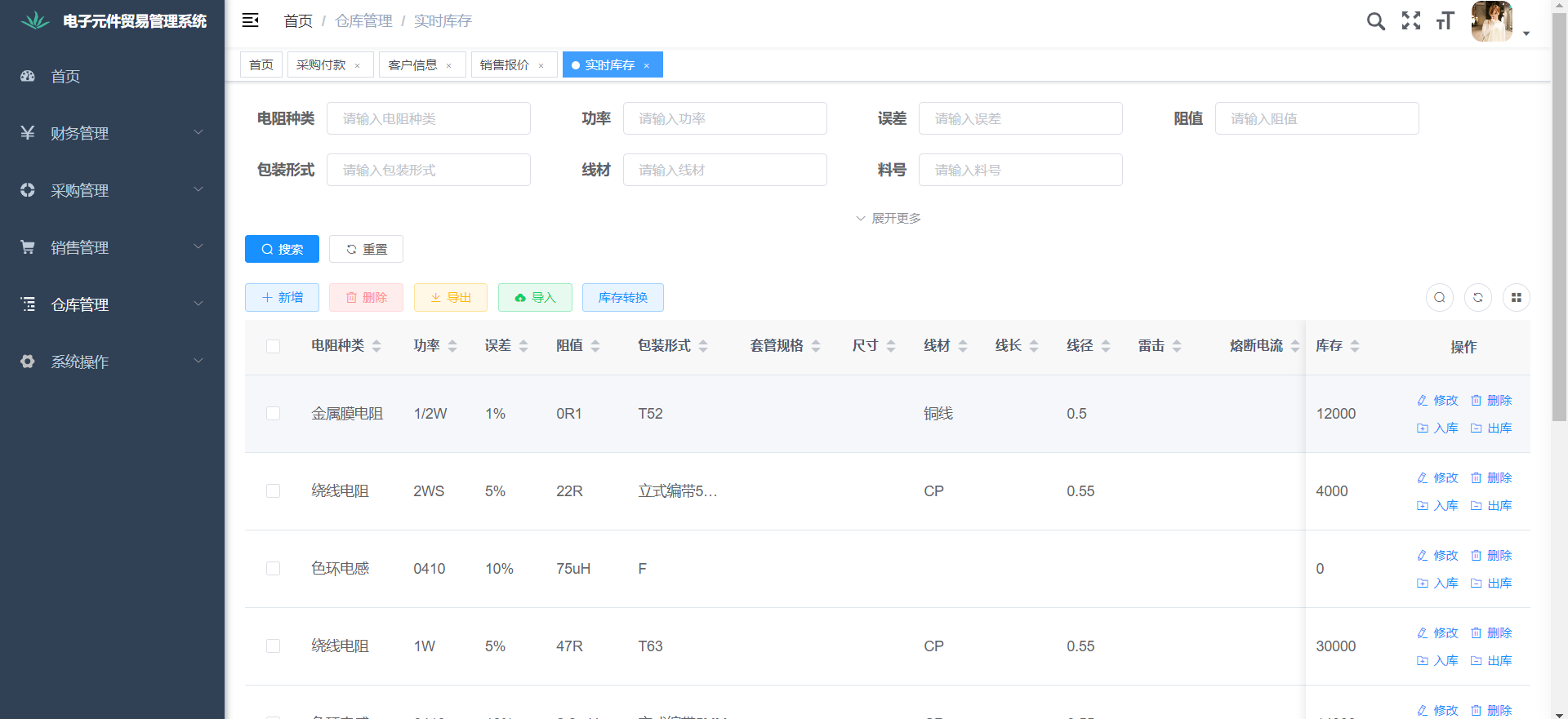
Task: Open column settings grid icon
Action: coord(1517,297)
